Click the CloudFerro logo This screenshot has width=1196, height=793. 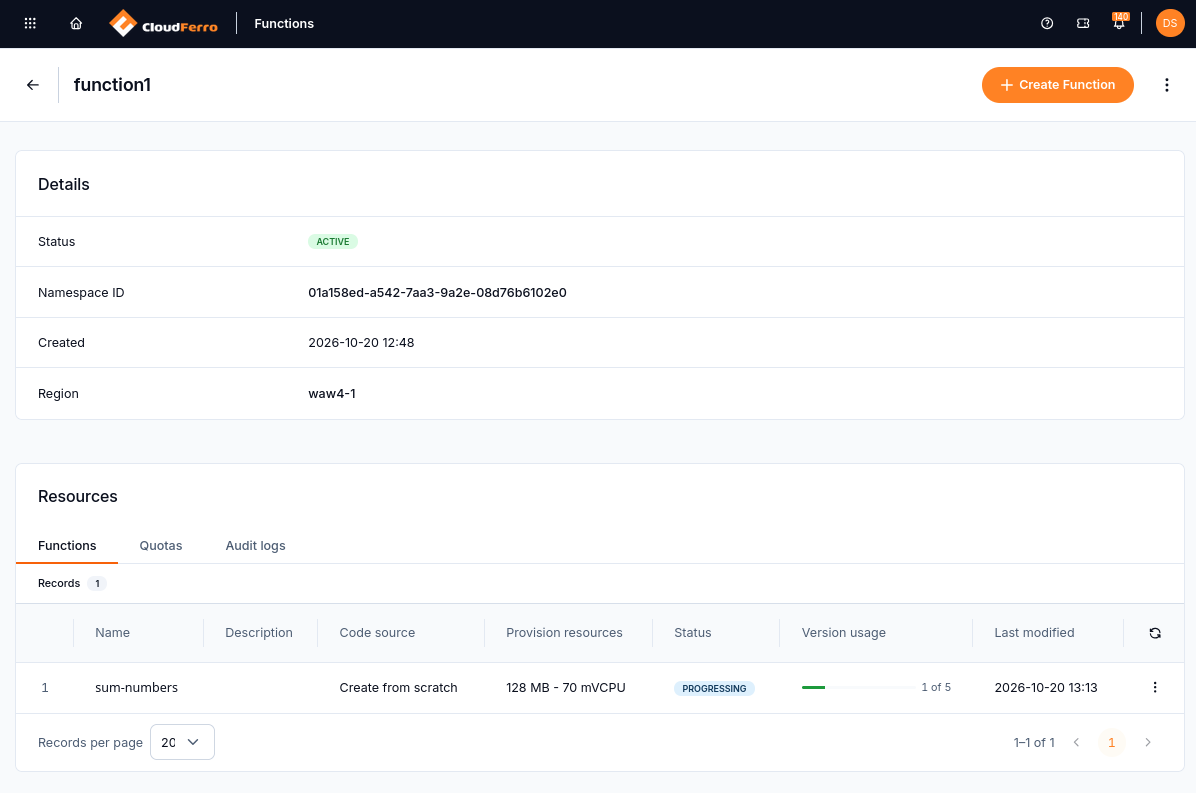(x=163, y=24)
